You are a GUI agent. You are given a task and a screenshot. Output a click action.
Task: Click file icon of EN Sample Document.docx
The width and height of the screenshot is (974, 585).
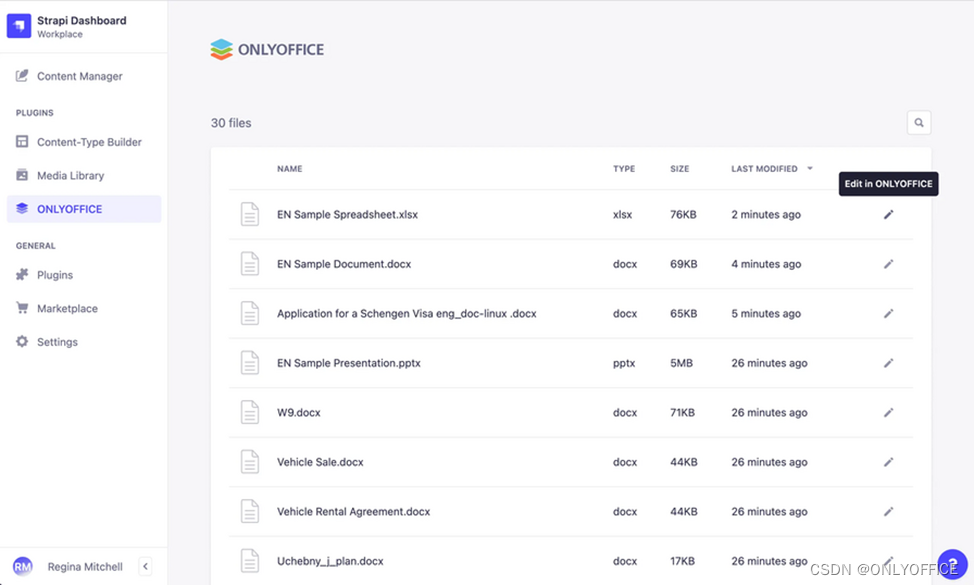250,264
